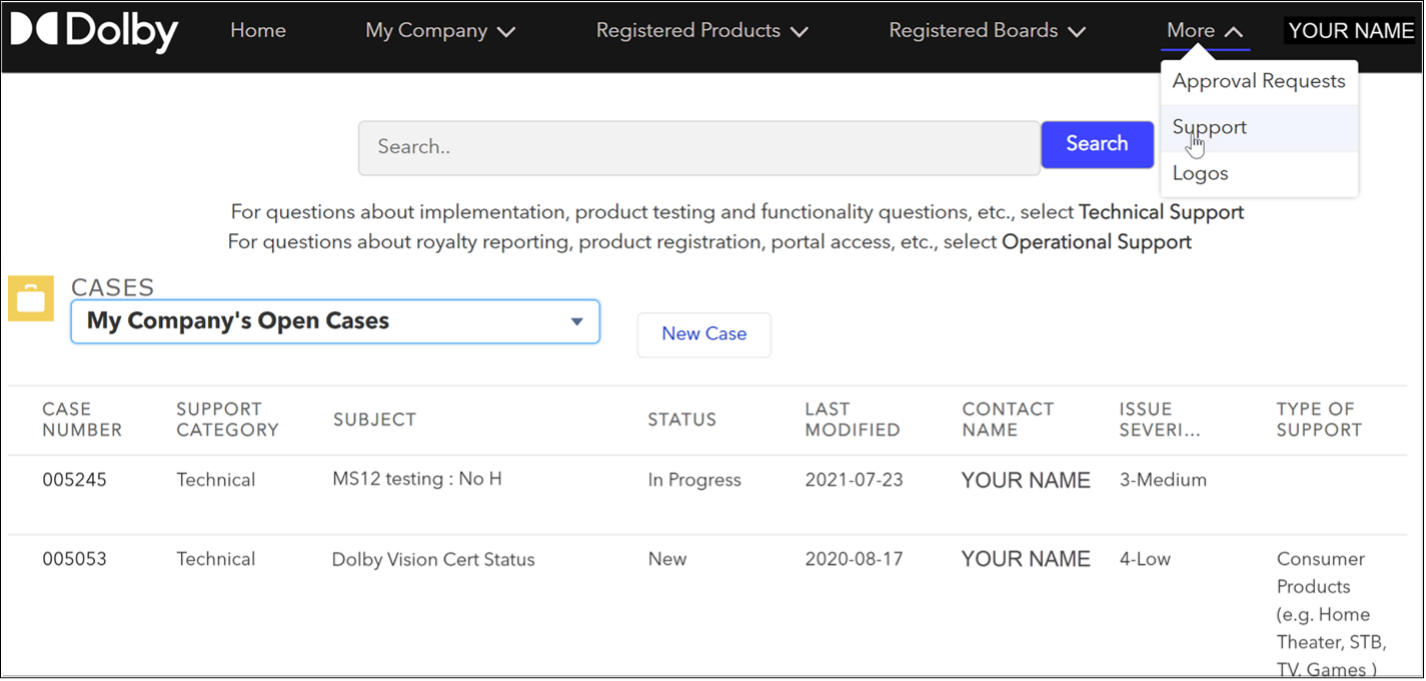
Task: Click the Status column header
Action: [x=682, y=419]
